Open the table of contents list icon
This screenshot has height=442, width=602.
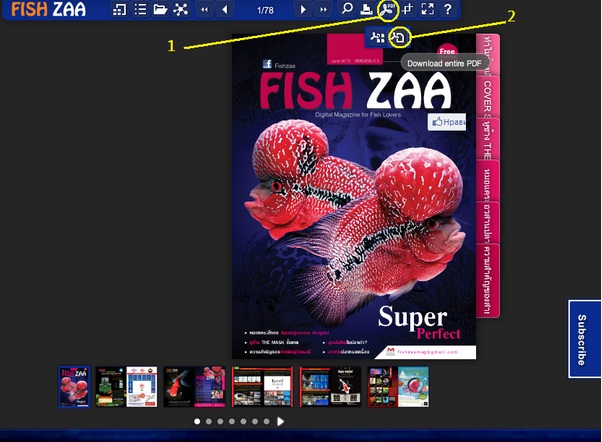[x=140, y=10]
